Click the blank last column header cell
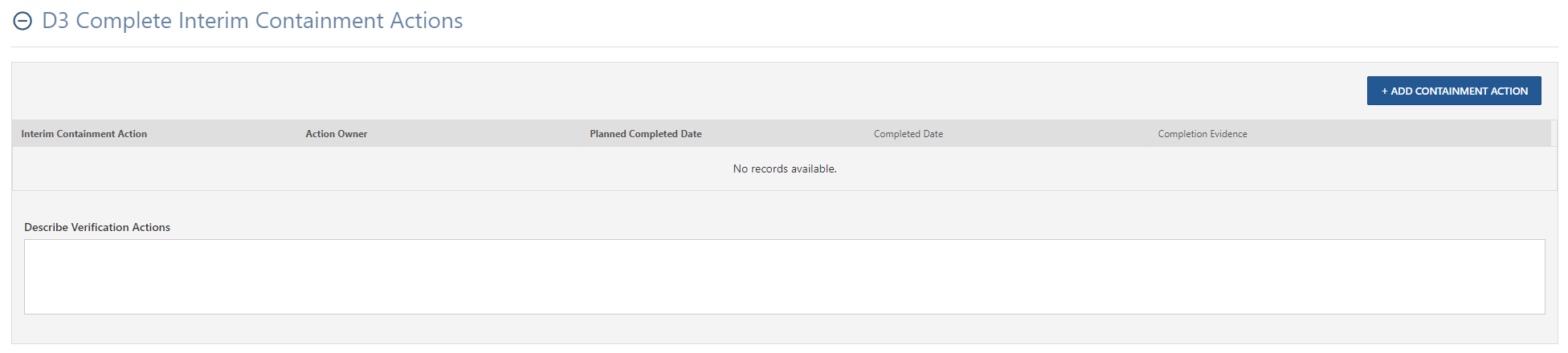1568x353 pixels. tap(1510, 134)
